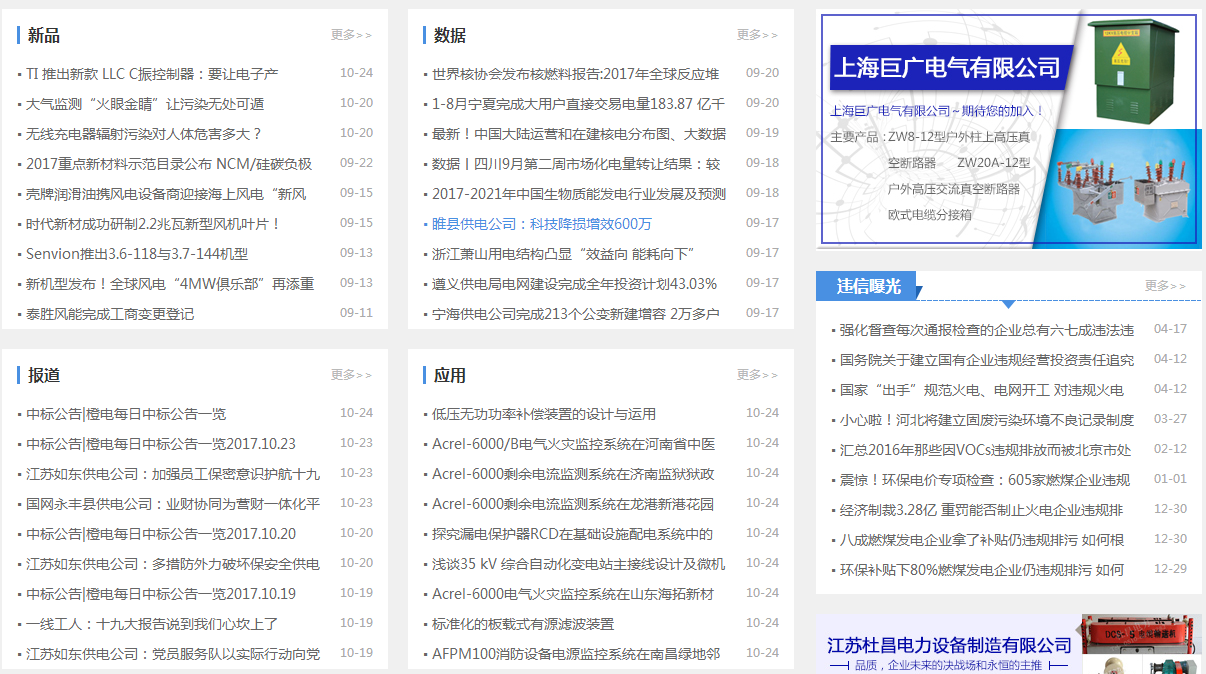Open 橙电每日中标公告一览2017.10.23 link
Viewport: 1206px width, 674px height.
161,444
